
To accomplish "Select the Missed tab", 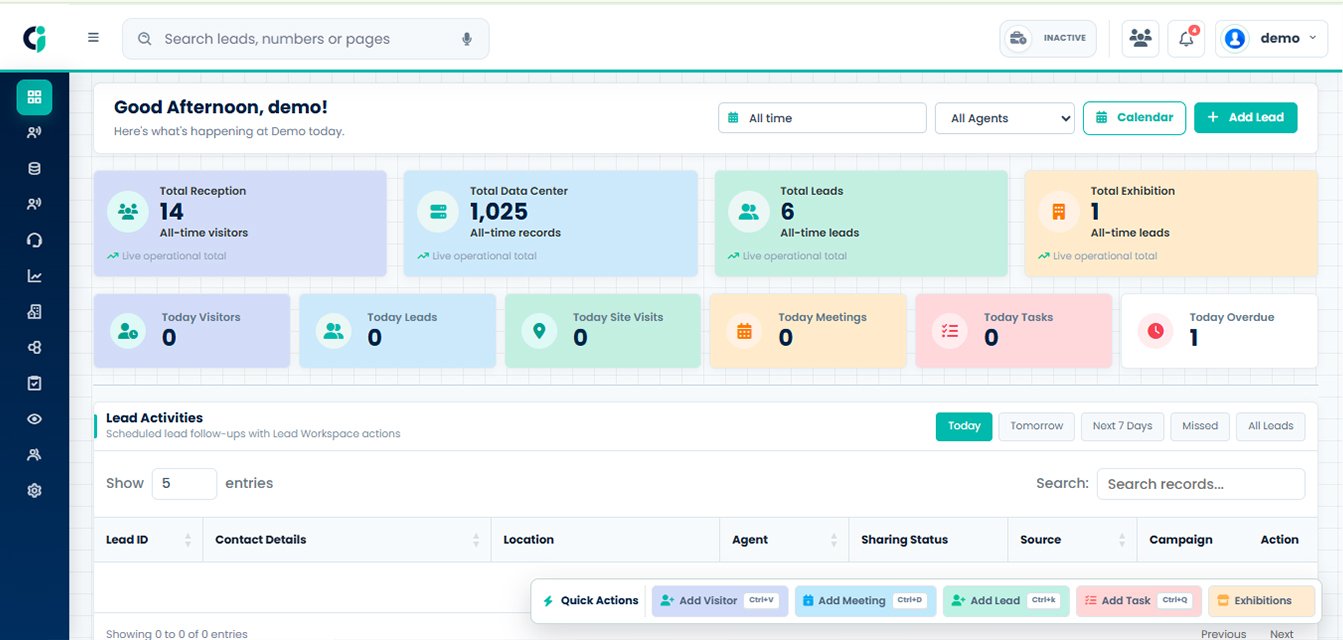I will tap(1200, 426).
